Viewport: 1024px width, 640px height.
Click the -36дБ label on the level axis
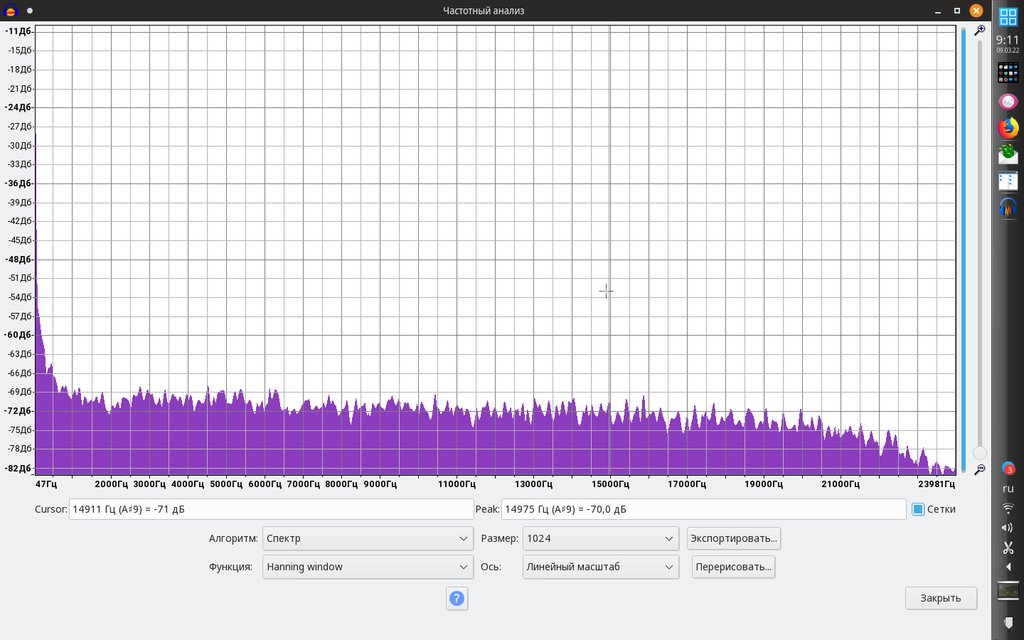[x=18, y=184]
